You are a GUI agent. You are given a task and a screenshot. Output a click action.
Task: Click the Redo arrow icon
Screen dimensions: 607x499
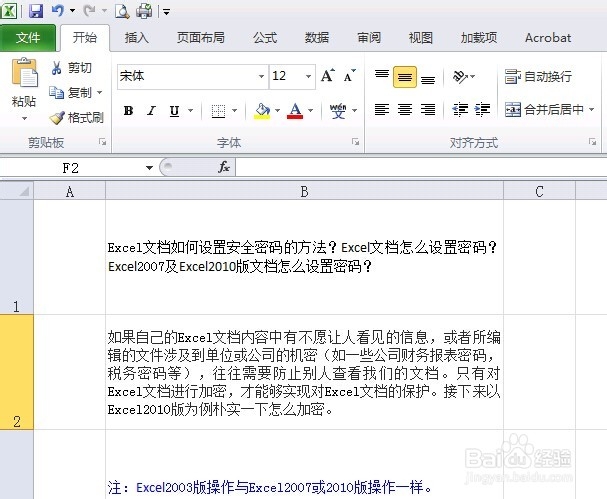click(89, 10)
